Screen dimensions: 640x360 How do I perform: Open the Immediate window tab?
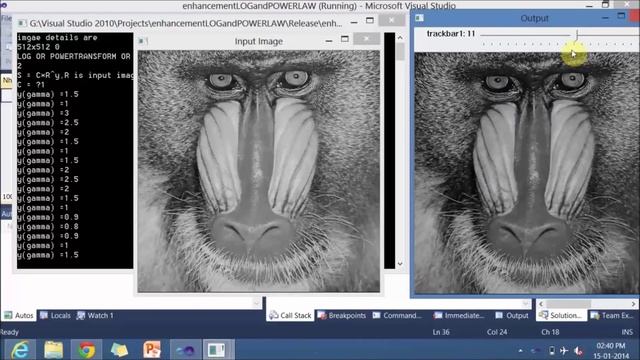click(459, 315)
